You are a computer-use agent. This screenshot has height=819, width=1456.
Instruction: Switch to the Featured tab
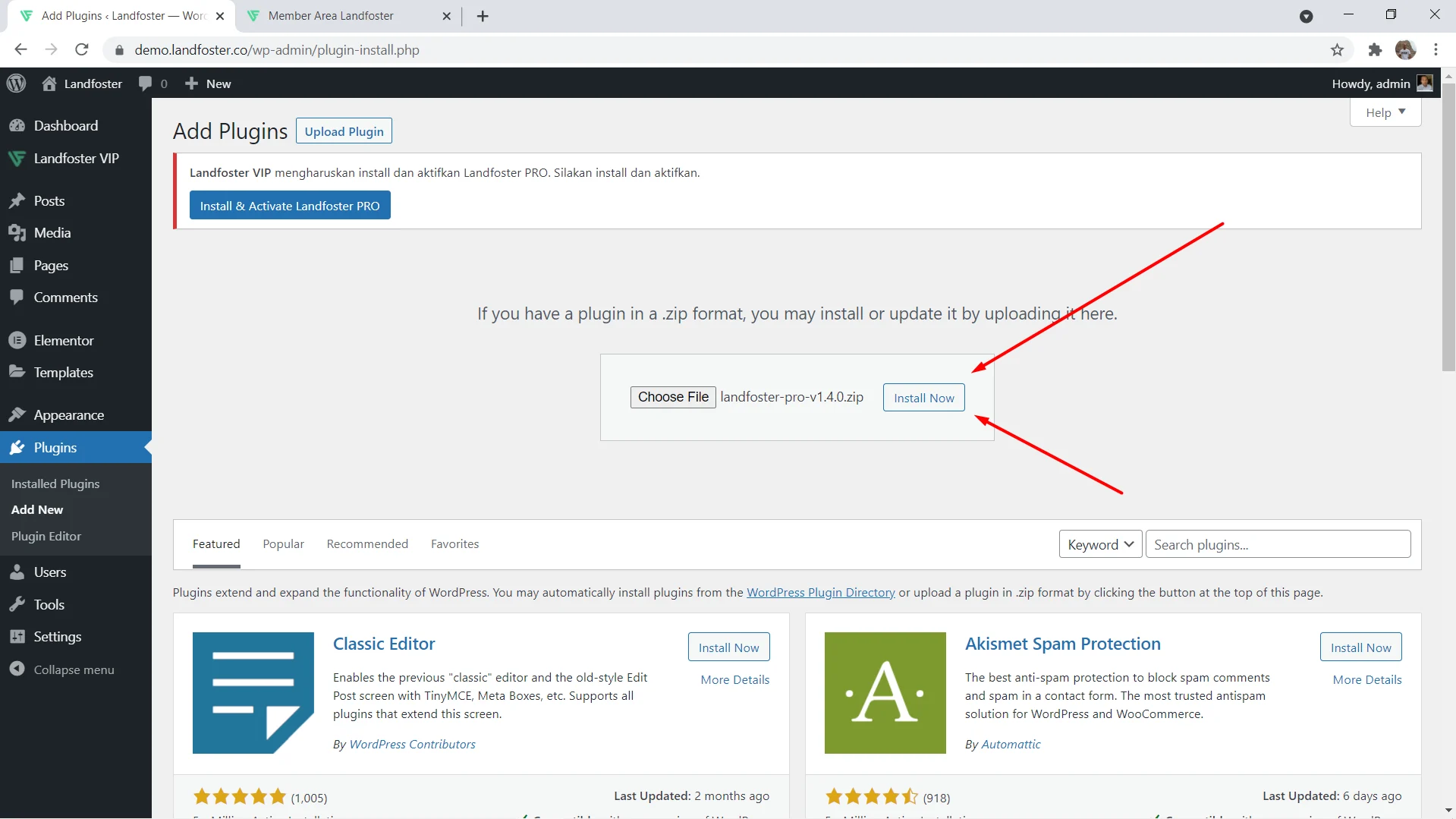(216, 544)
